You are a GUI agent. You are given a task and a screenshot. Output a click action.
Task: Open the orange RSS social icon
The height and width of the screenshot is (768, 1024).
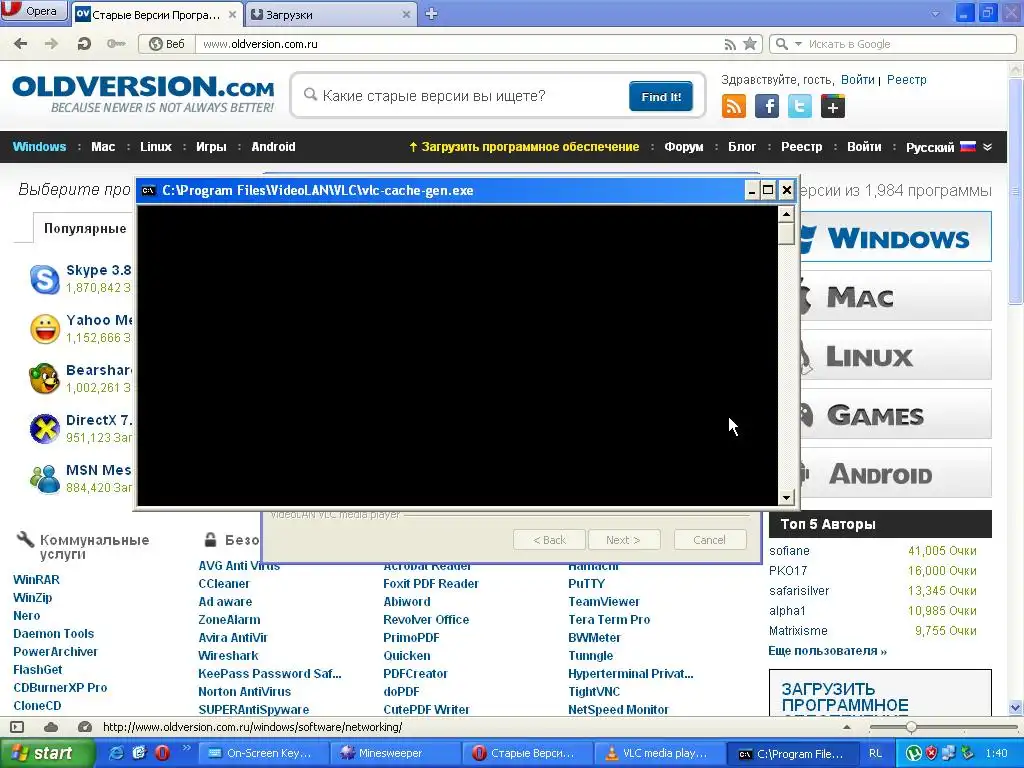tap(733, 106)
